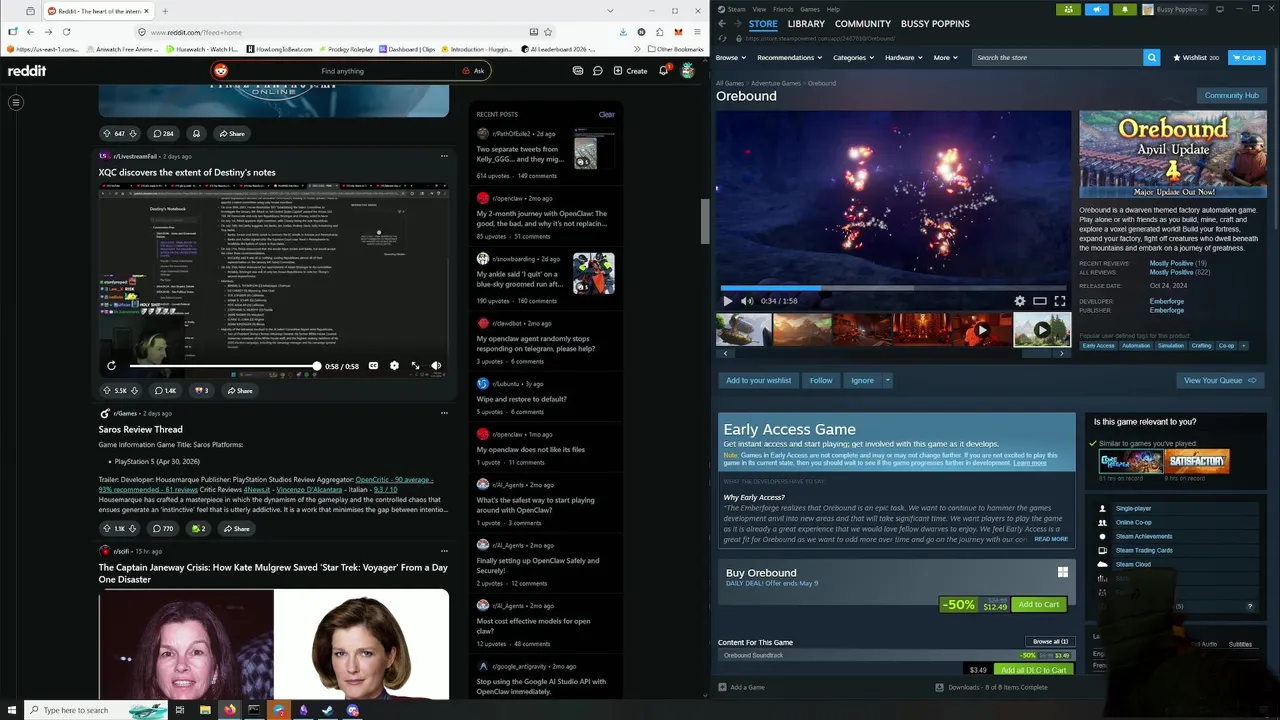Seek on the Orebound trailer progress bar

893,288
